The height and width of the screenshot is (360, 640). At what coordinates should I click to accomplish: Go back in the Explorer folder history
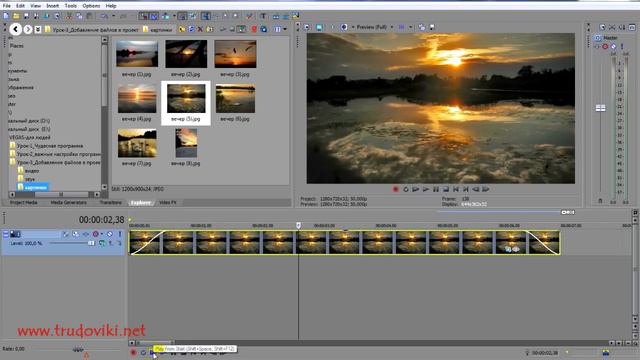[16, 29]
